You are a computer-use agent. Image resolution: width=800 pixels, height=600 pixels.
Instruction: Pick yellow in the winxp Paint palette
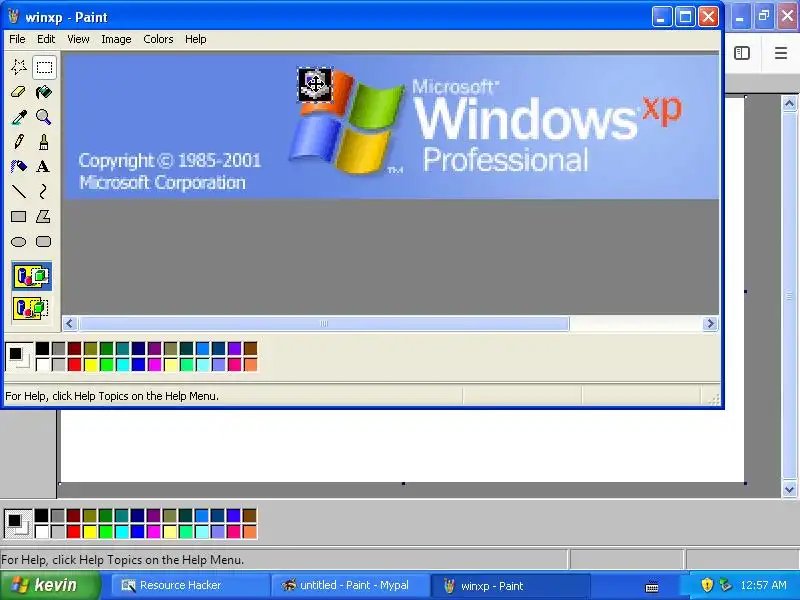pyautogui.click(x=90, y=364)
